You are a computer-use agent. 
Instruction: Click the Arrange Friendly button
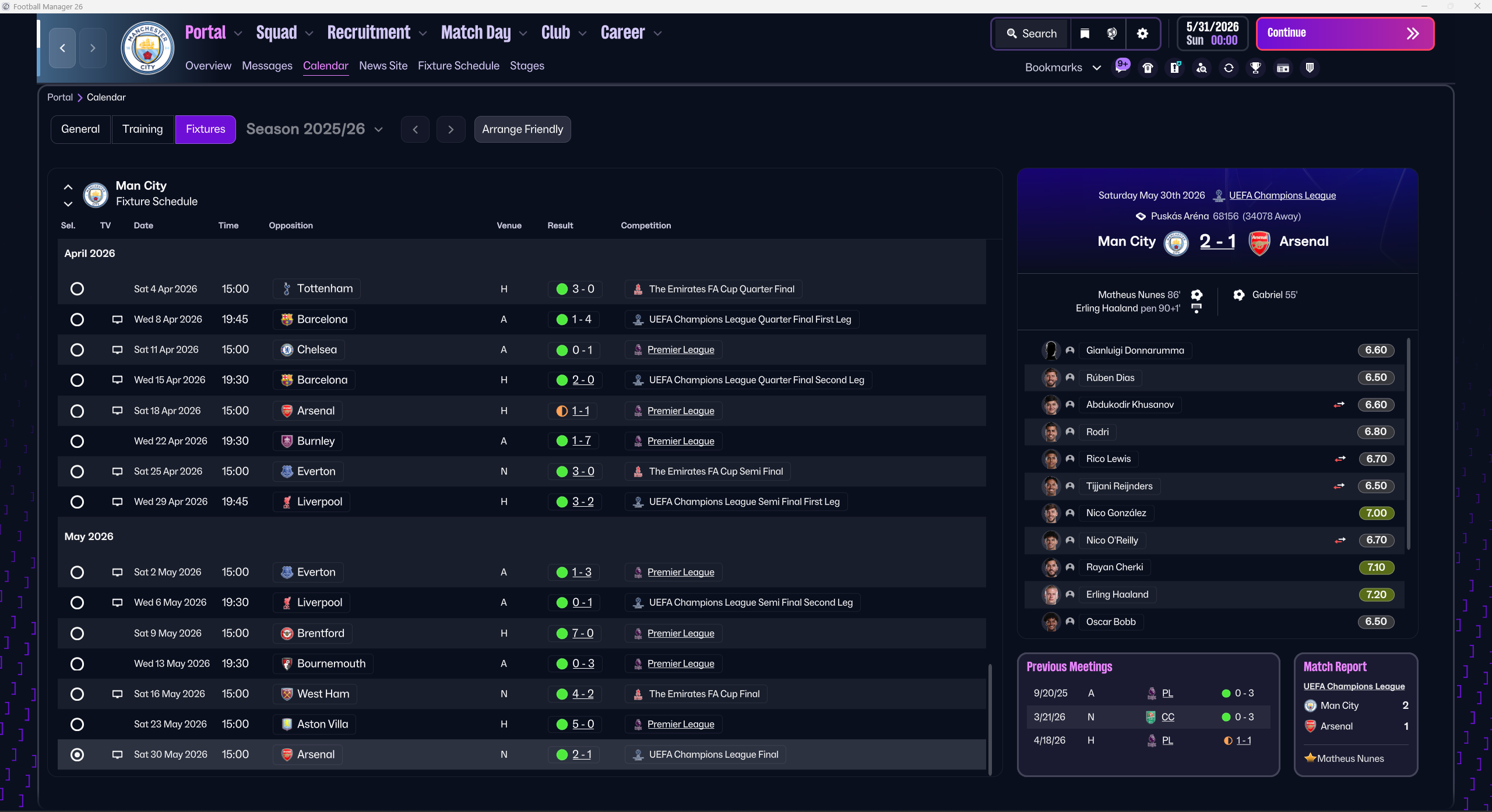(522, 129)
